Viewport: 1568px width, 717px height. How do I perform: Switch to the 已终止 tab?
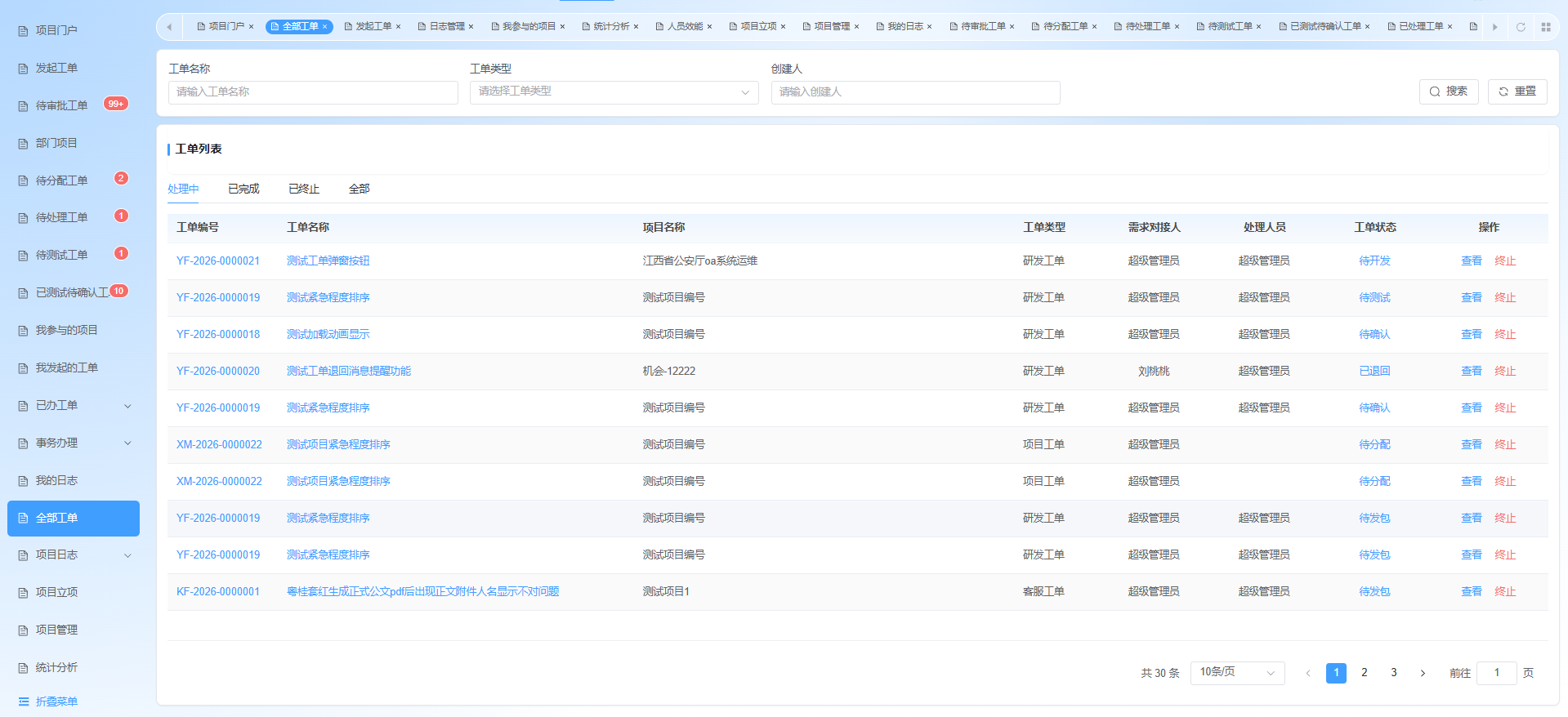coord(304,189)
